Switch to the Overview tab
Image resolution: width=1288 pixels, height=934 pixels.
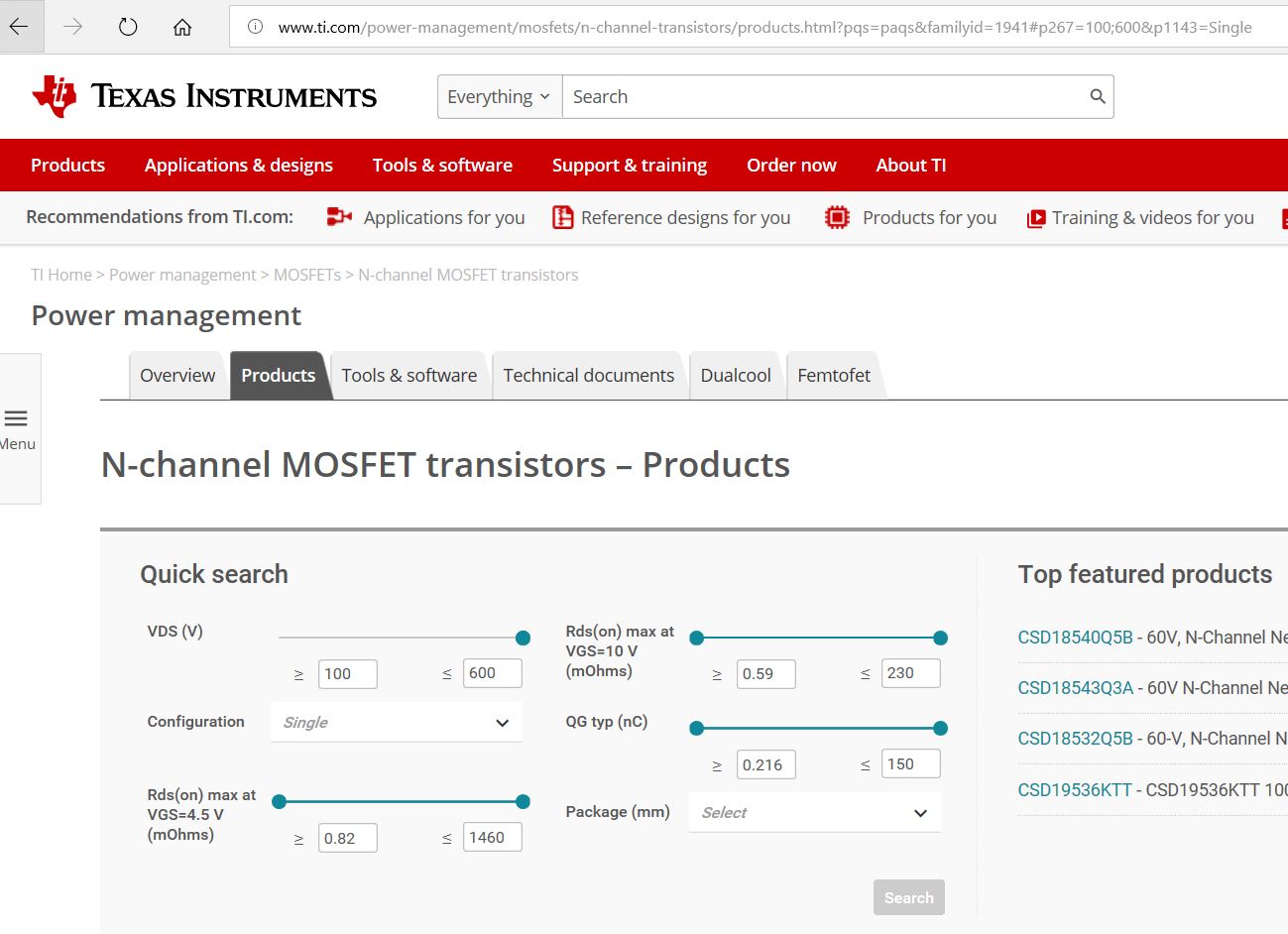(177, 375)
